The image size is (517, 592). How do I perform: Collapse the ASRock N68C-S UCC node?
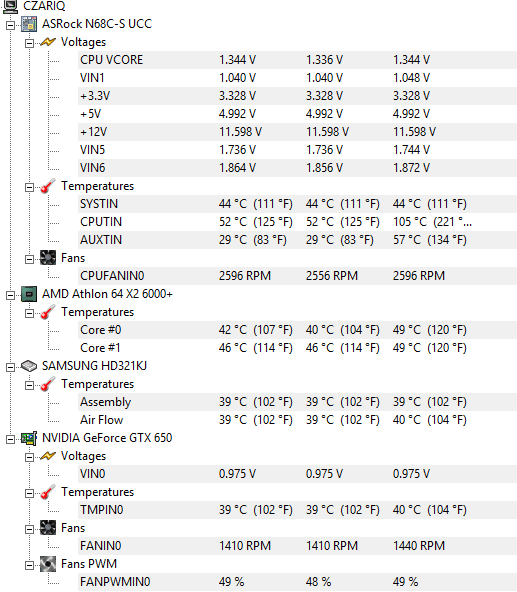point(11,25)
